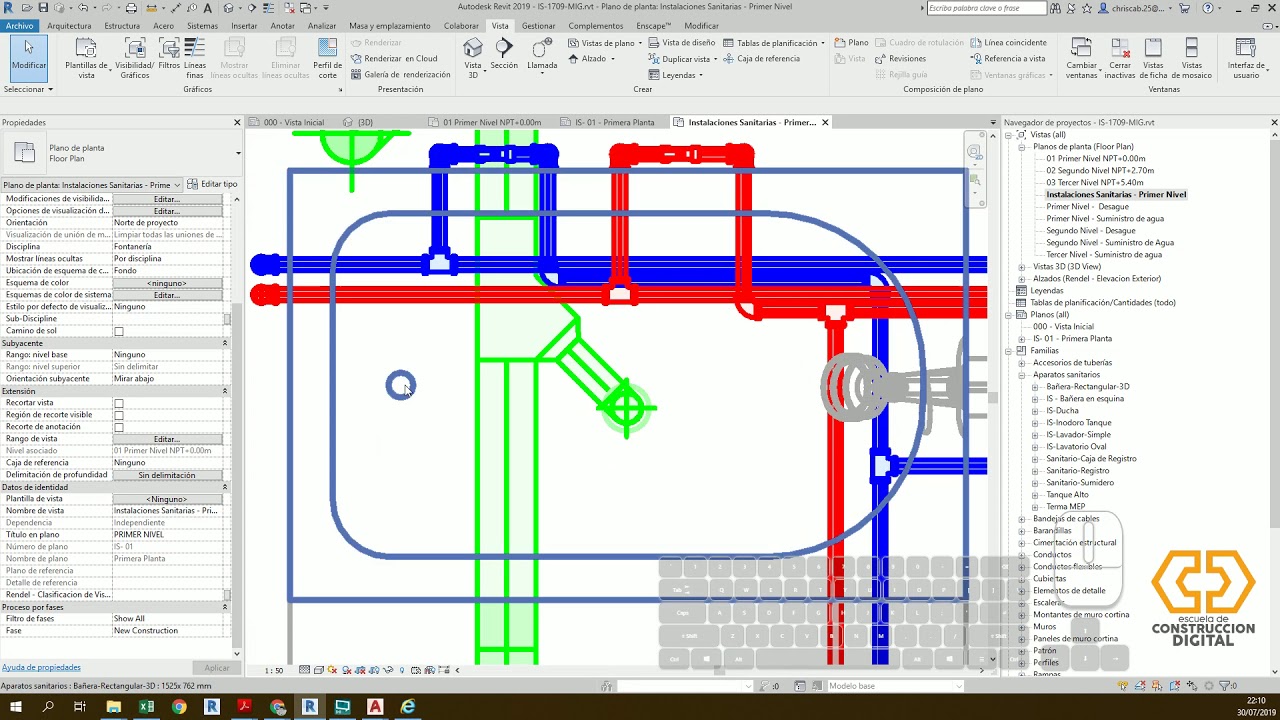The height and width of the screenshot is (720, 1280).
Task: Arrange windows with Vistas de ficha
Action: (x=1153, y=58)
